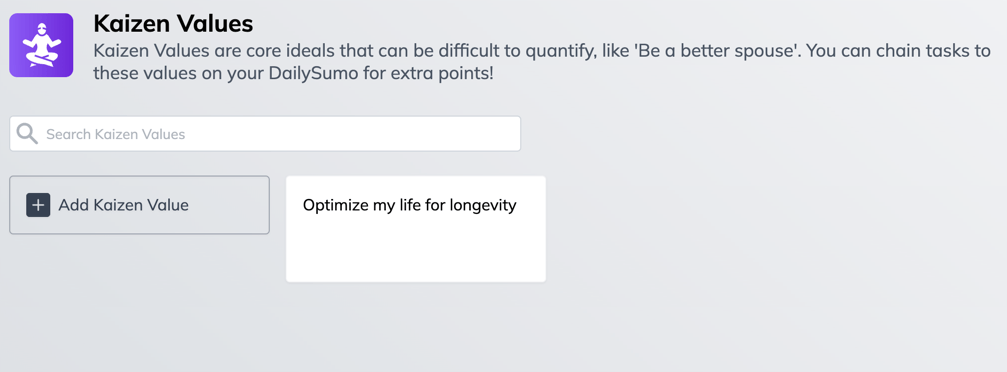
Task: Click the plus icon beside Add Kaizen Value
Action: [x=38, y=205]
